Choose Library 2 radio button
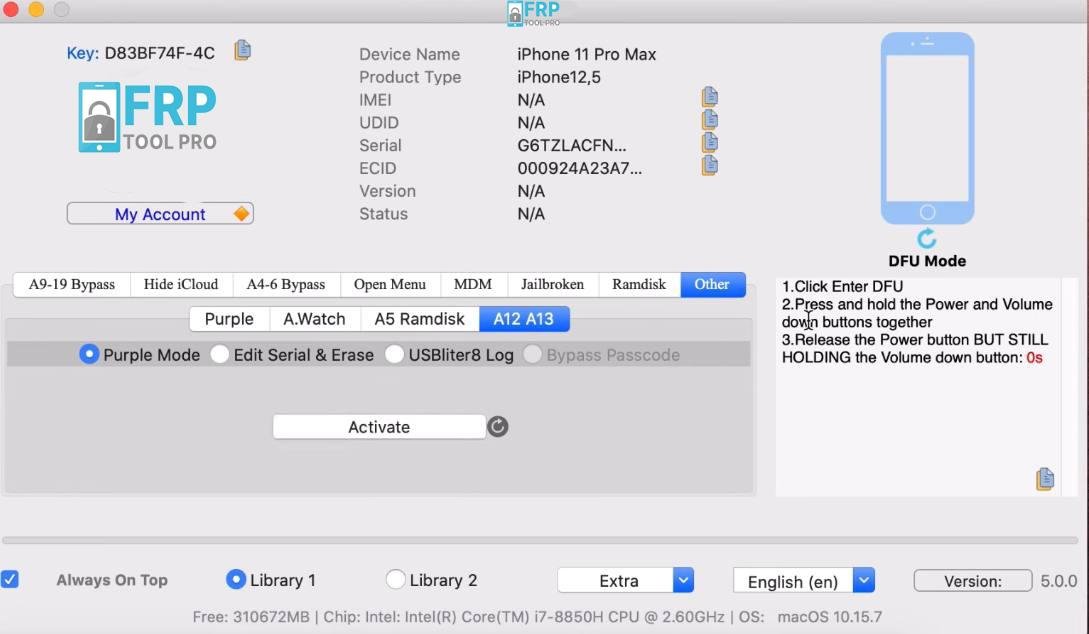This screenshot has height=634, width=1089. [x=395, y=579]
